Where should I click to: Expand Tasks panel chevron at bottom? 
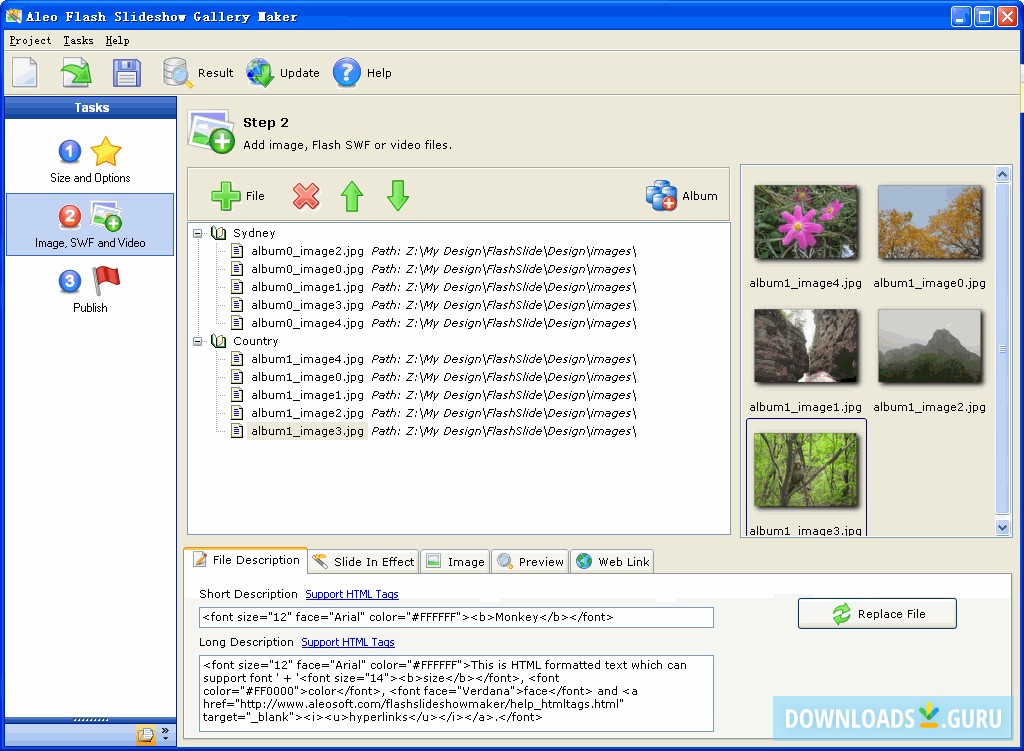[165, 735]
